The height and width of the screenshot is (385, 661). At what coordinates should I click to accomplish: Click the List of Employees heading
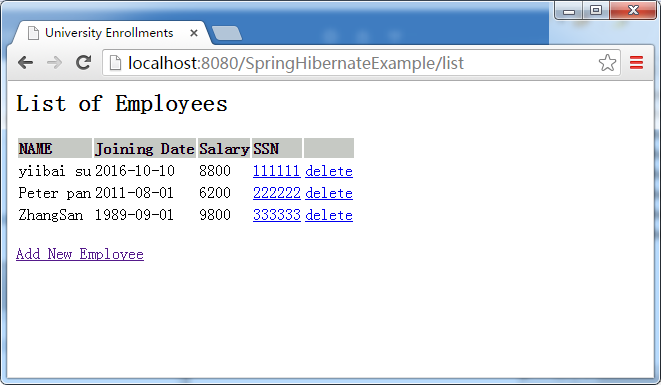(x=122, y=104)
